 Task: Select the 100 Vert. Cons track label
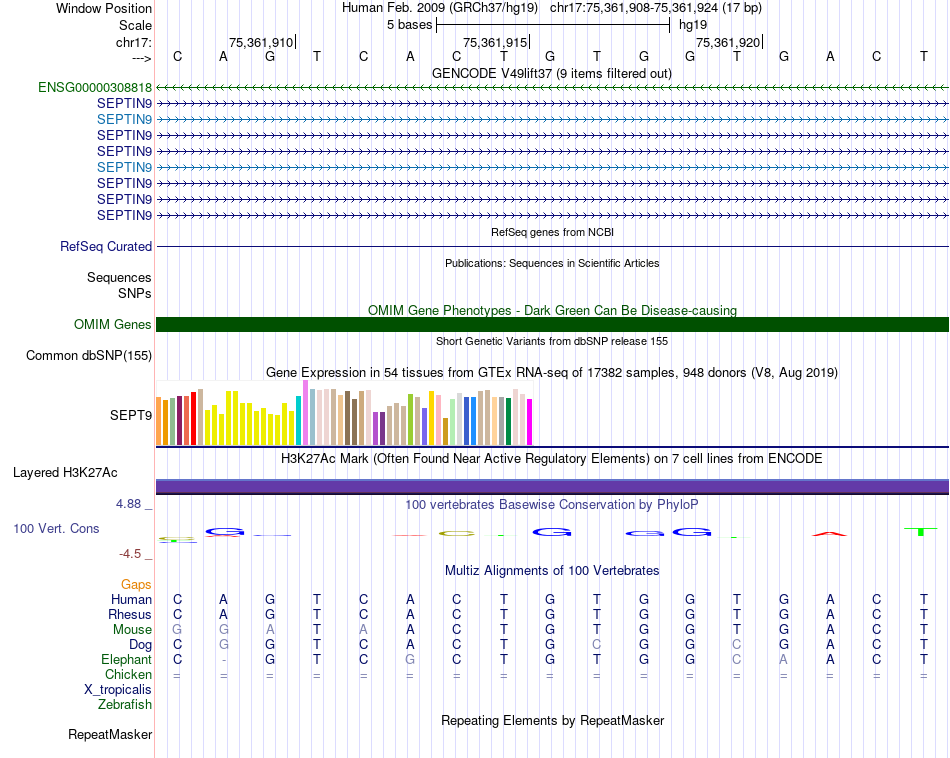(x=56, y=528)
